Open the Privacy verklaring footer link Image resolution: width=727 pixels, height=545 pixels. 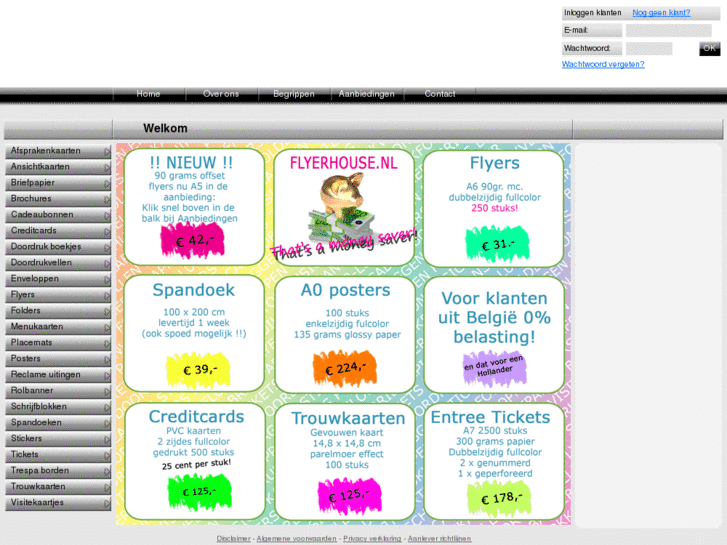click(x=372, y=539)
